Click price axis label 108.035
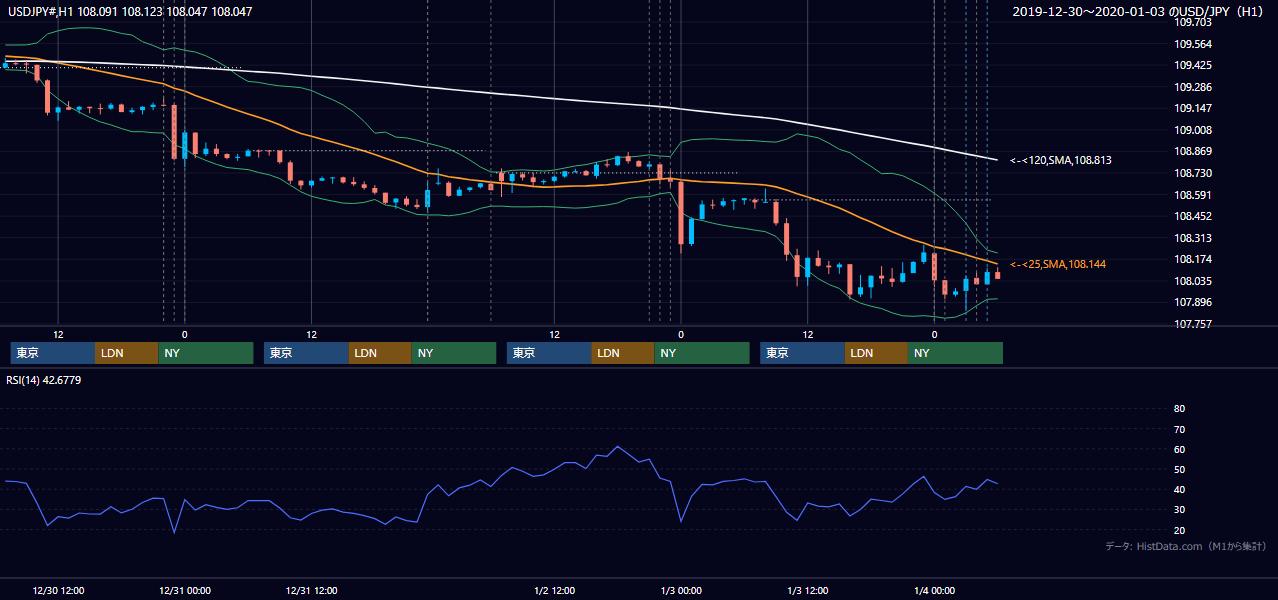Viewport: 1278px width, 600px height. click(x=1193, y=281)
